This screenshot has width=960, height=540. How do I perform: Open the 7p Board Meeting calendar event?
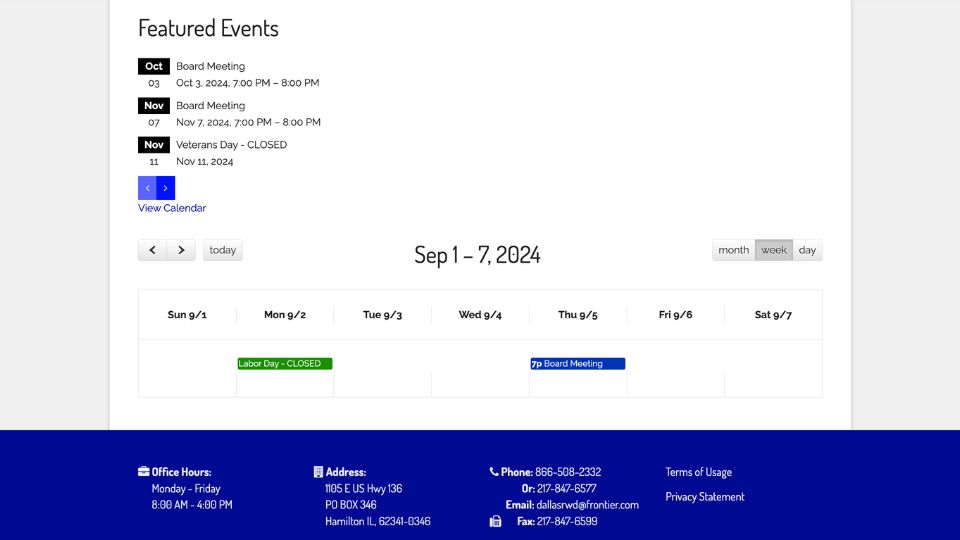(x=577, y=364)
